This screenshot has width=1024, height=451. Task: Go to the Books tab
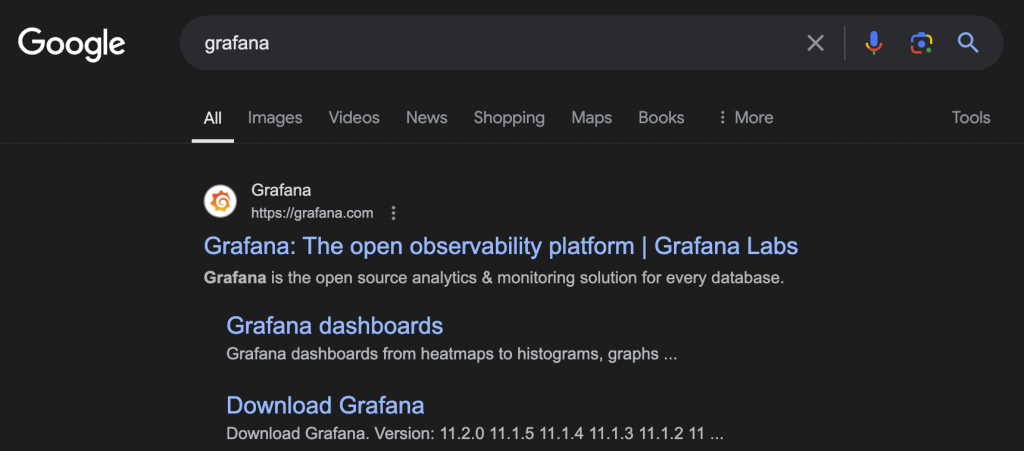pyautogui.click(x=661, y=117)
